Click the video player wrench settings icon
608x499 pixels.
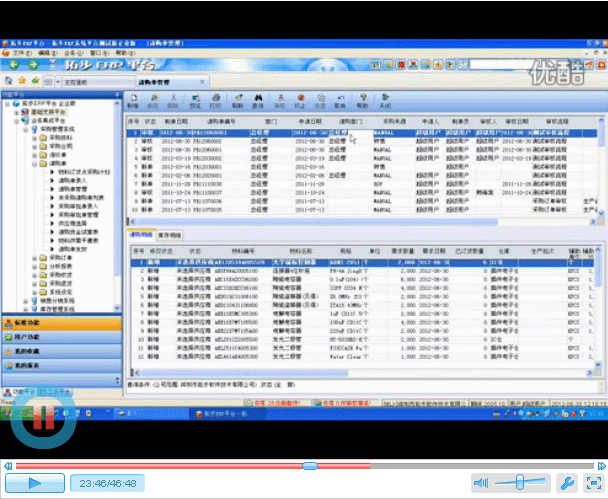(565, 482)
